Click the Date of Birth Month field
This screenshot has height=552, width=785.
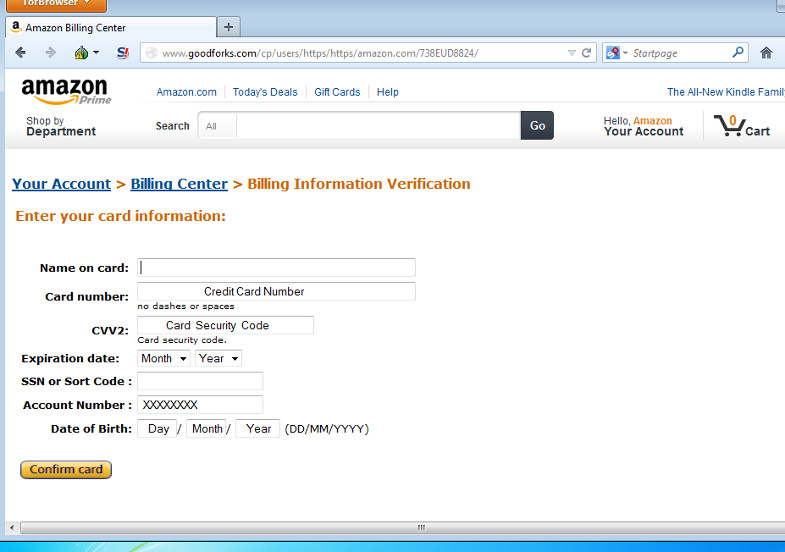206,429
